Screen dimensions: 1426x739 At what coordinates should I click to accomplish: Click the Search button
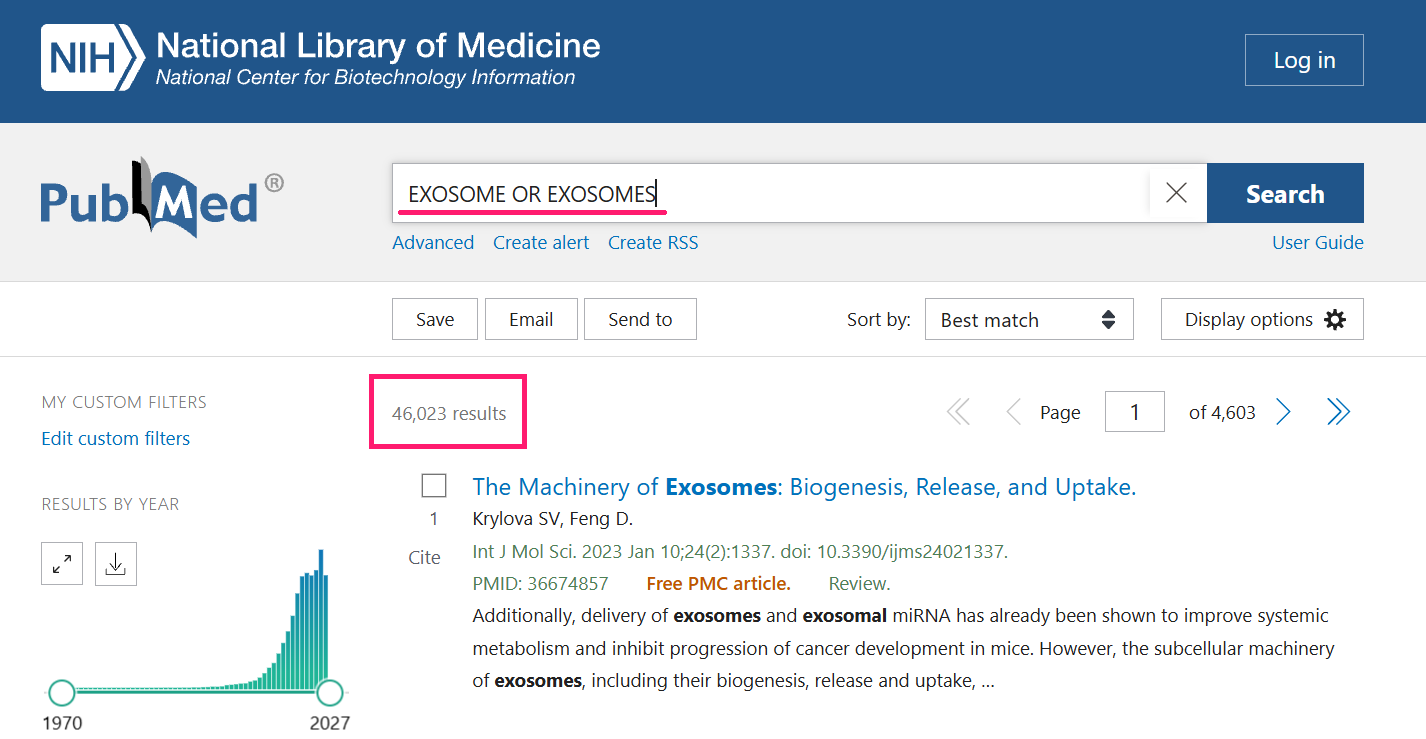(x=1285, y=193)
